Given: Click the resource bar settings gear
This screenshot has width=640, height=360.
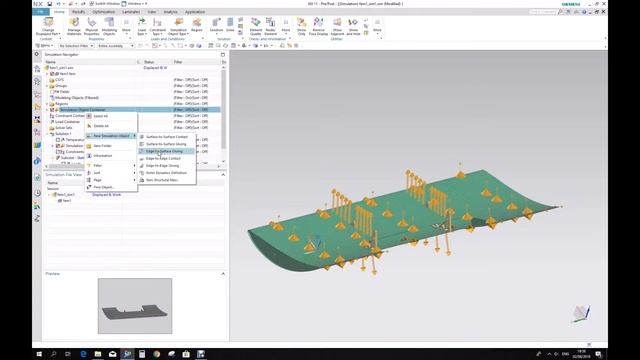Looking at the screenshot, I should coord(37,54).
